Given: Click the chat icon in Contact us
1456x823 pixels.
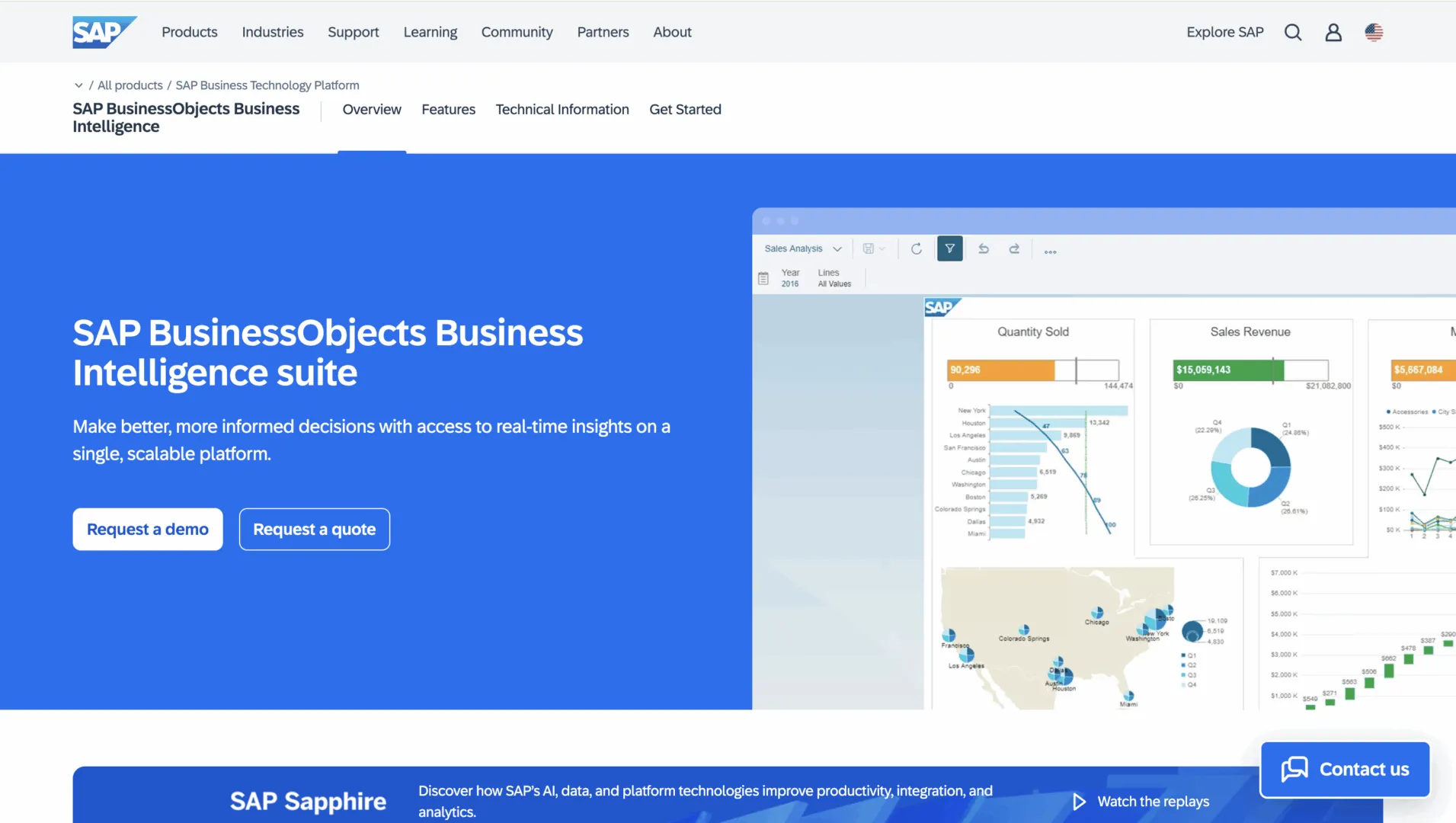Looking at the screenshot, I should coord(1294,769).
